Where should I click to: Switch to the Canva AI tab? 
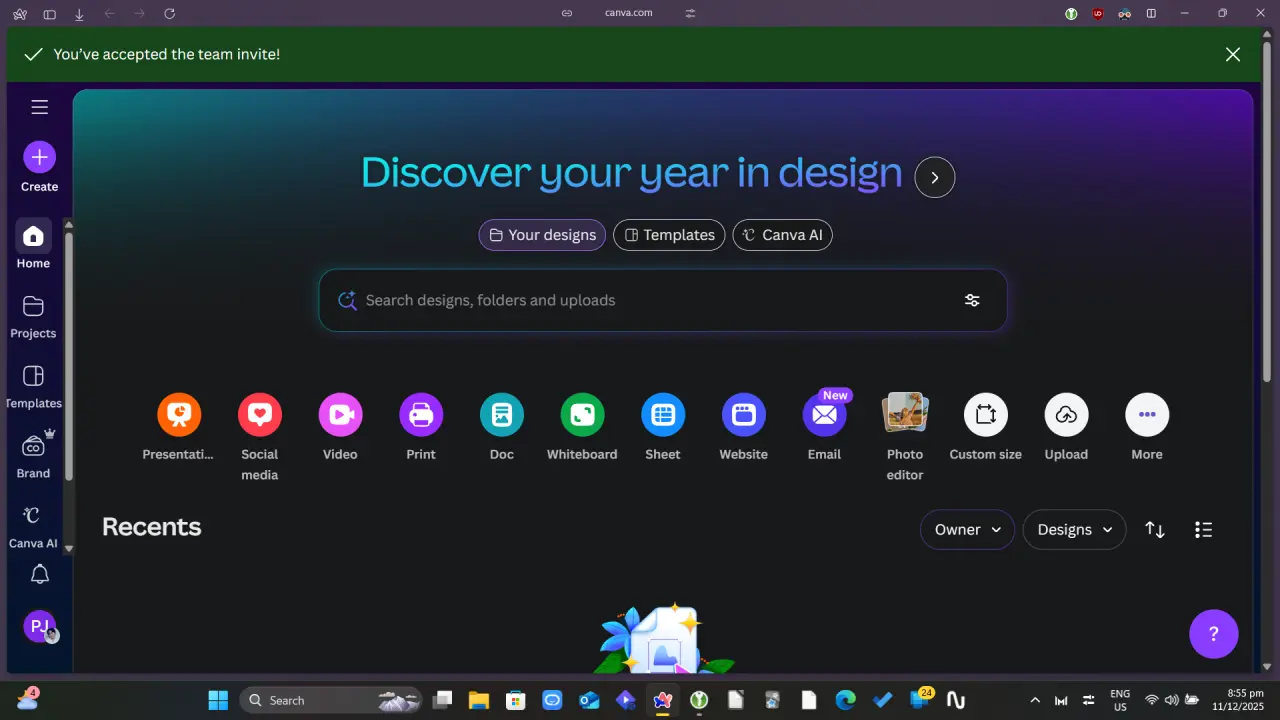pos(783,235)
